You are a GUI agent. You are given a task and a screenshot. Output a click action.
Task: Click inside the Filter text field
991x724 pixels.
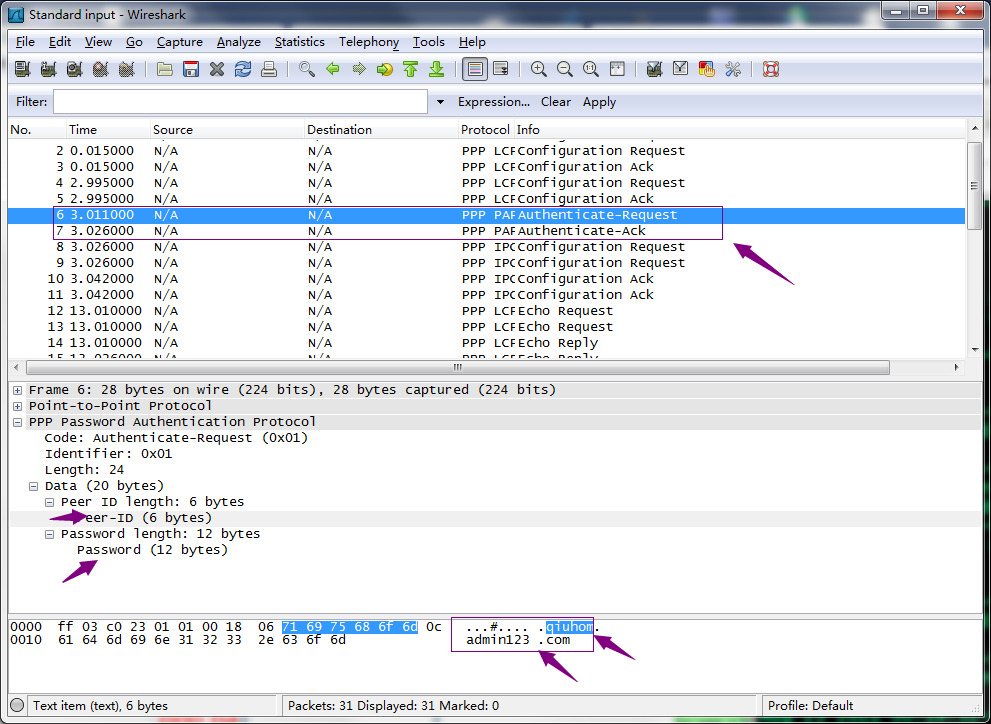[x=240, y=102]
